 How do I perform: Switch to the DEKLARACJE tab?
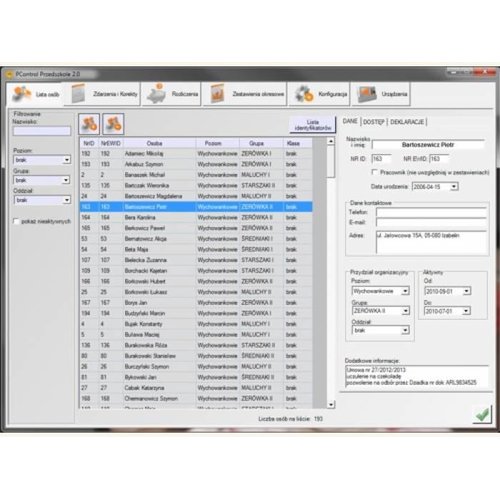tap(407, 122)
